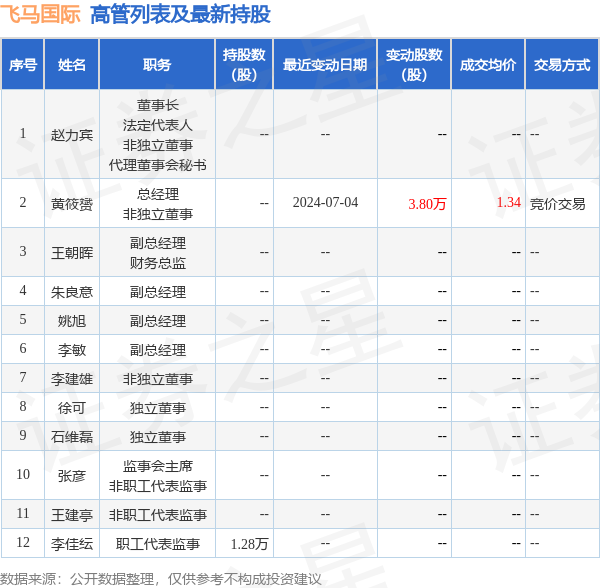
Task: Click the name 朱良意
Action: 72,292
